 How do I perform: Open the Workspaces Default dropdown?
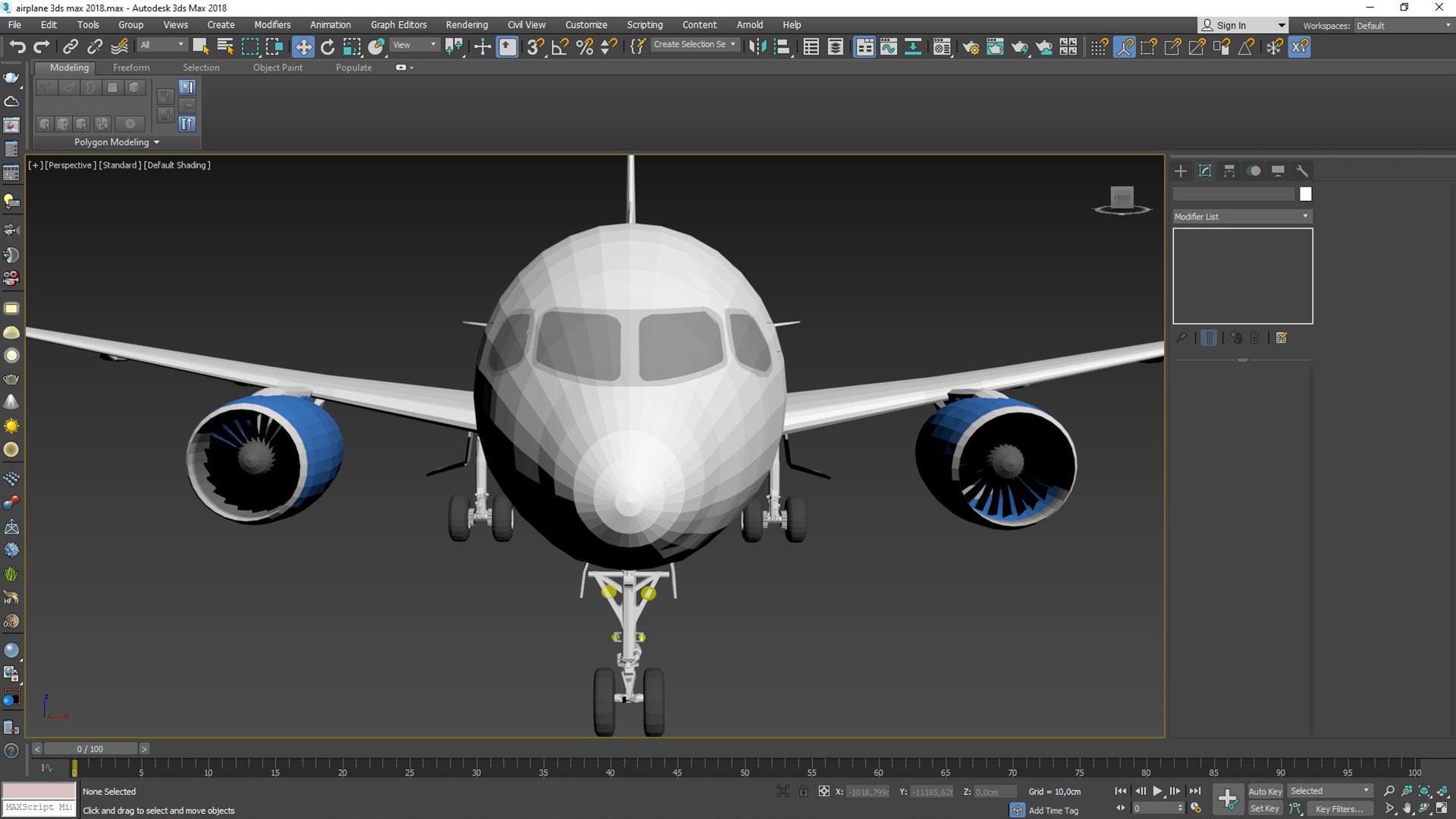(1403, 26)
